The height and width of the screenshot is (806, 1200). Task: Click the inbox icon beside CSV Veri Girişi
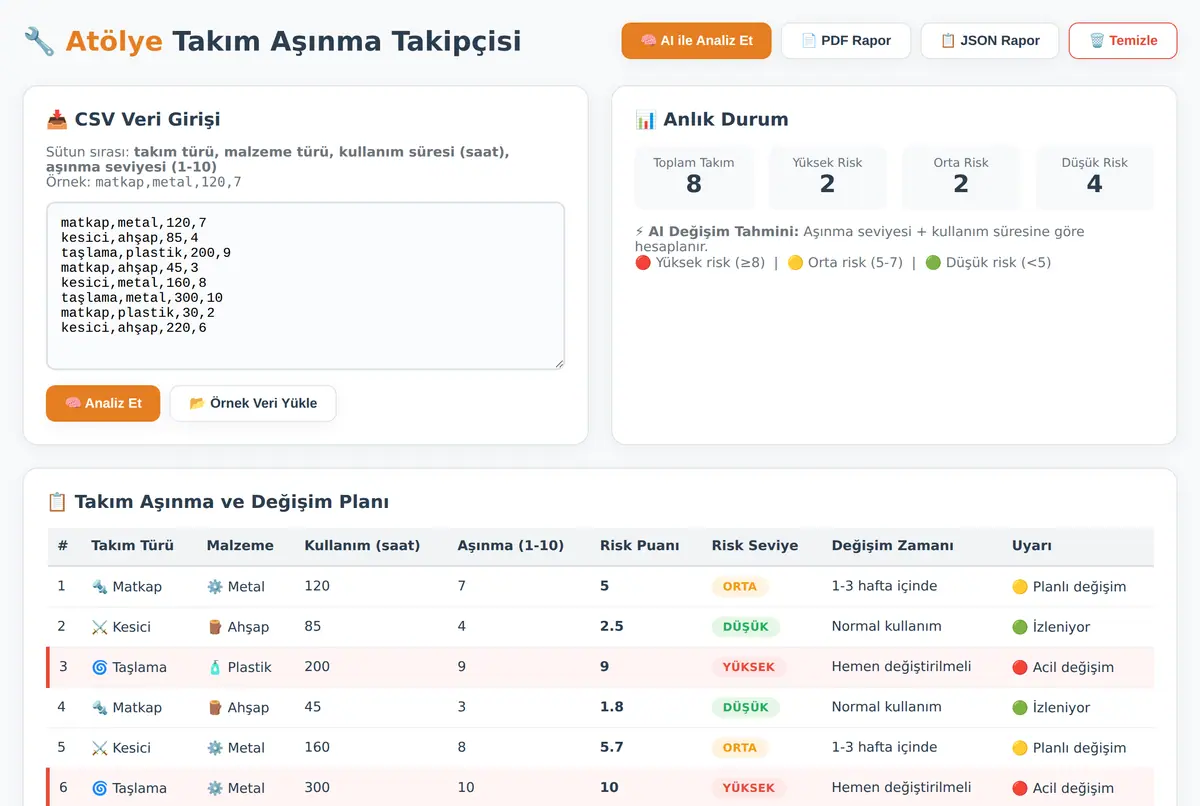[x=57, y=120]
